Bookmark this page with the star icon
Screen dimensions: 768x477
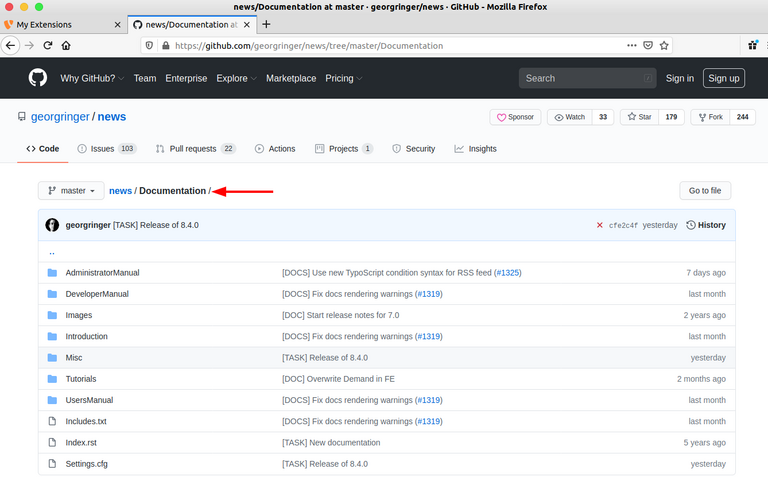(x=665, y=45)
